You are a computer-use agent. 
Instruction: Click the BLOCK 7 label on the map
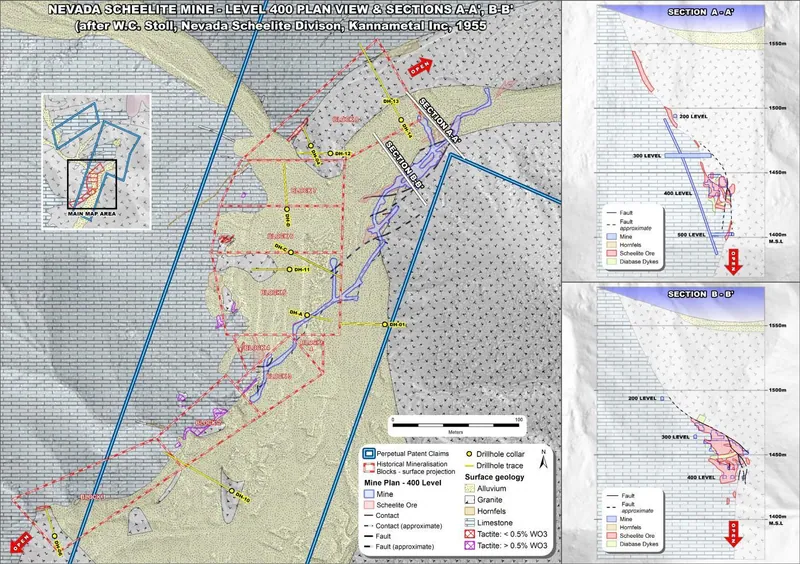point(304,190)
